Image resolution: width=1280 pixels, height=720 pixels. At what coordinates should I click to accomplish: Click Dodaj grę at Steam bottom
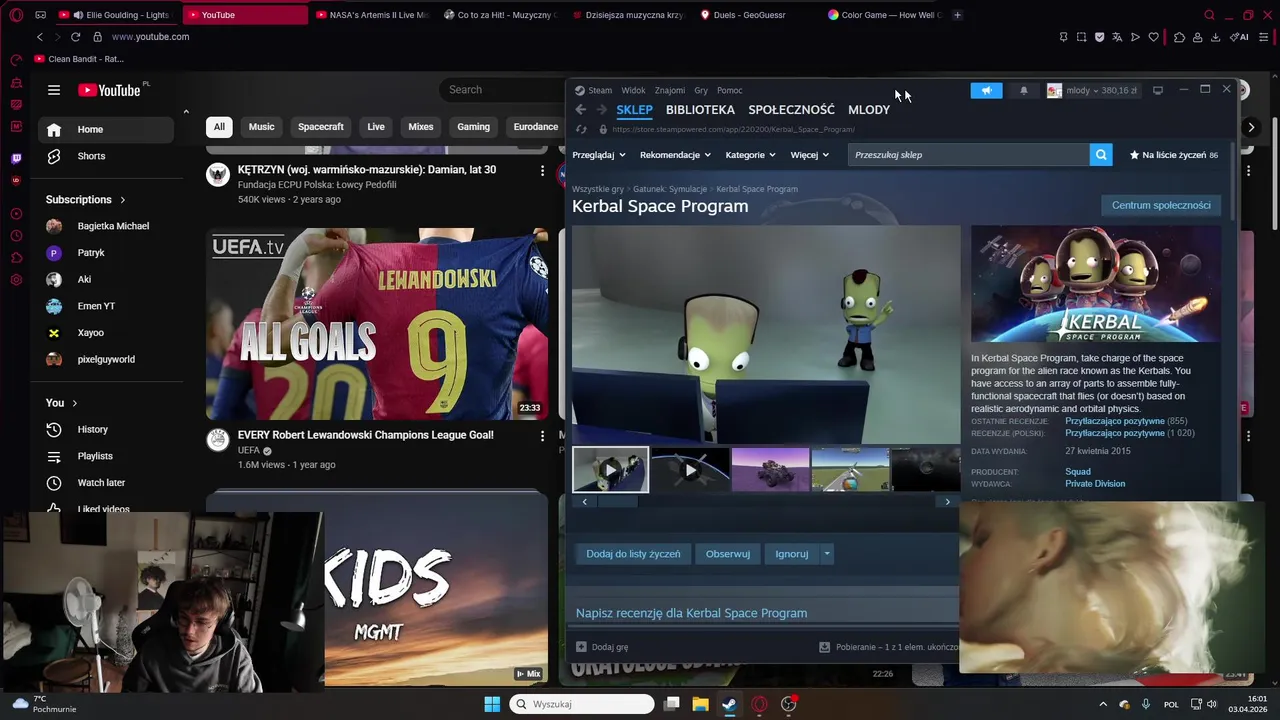click(x=602, y=647)
